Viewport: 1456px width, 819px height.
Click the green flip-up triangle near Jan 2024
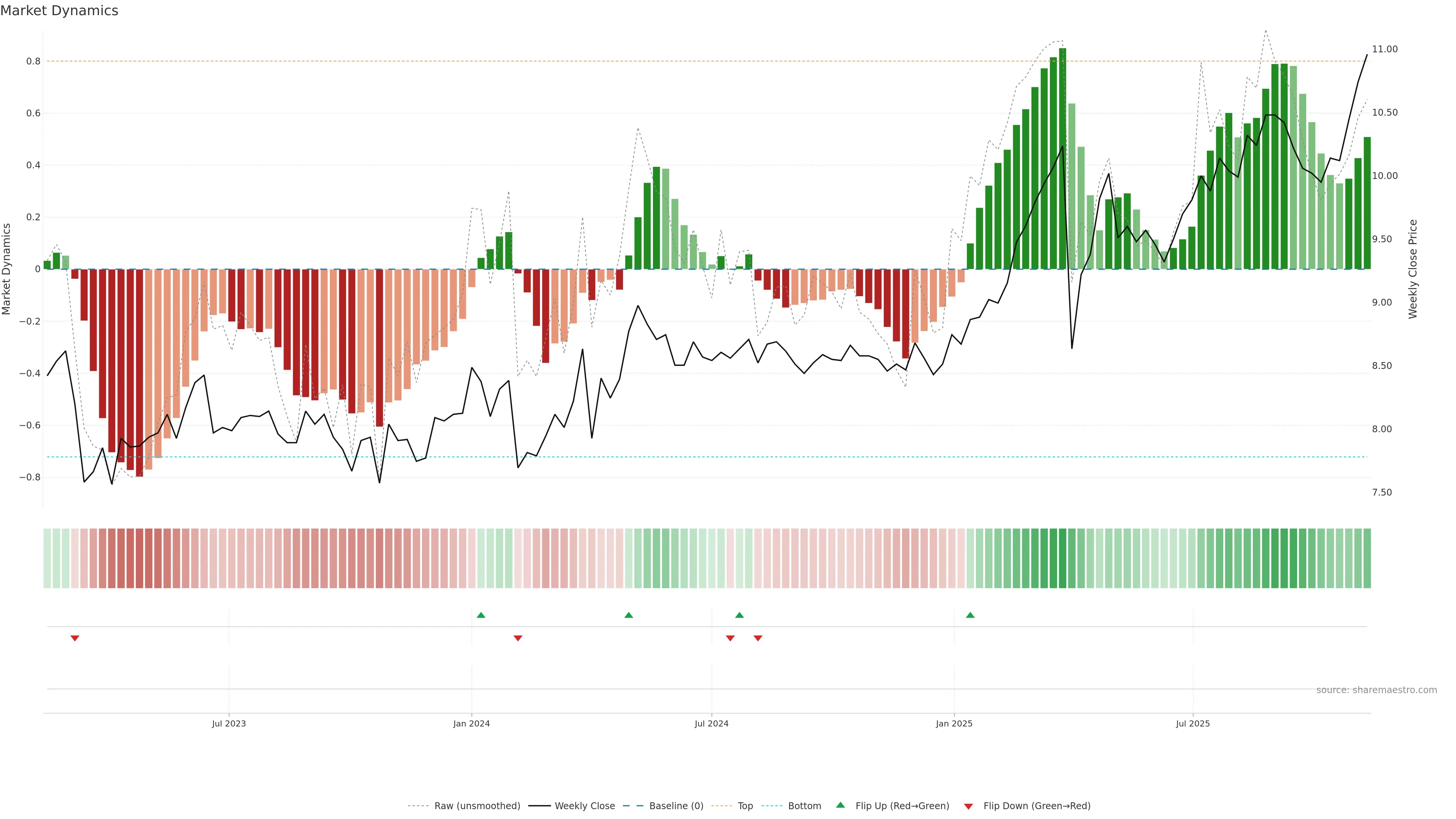pos(481,615)
